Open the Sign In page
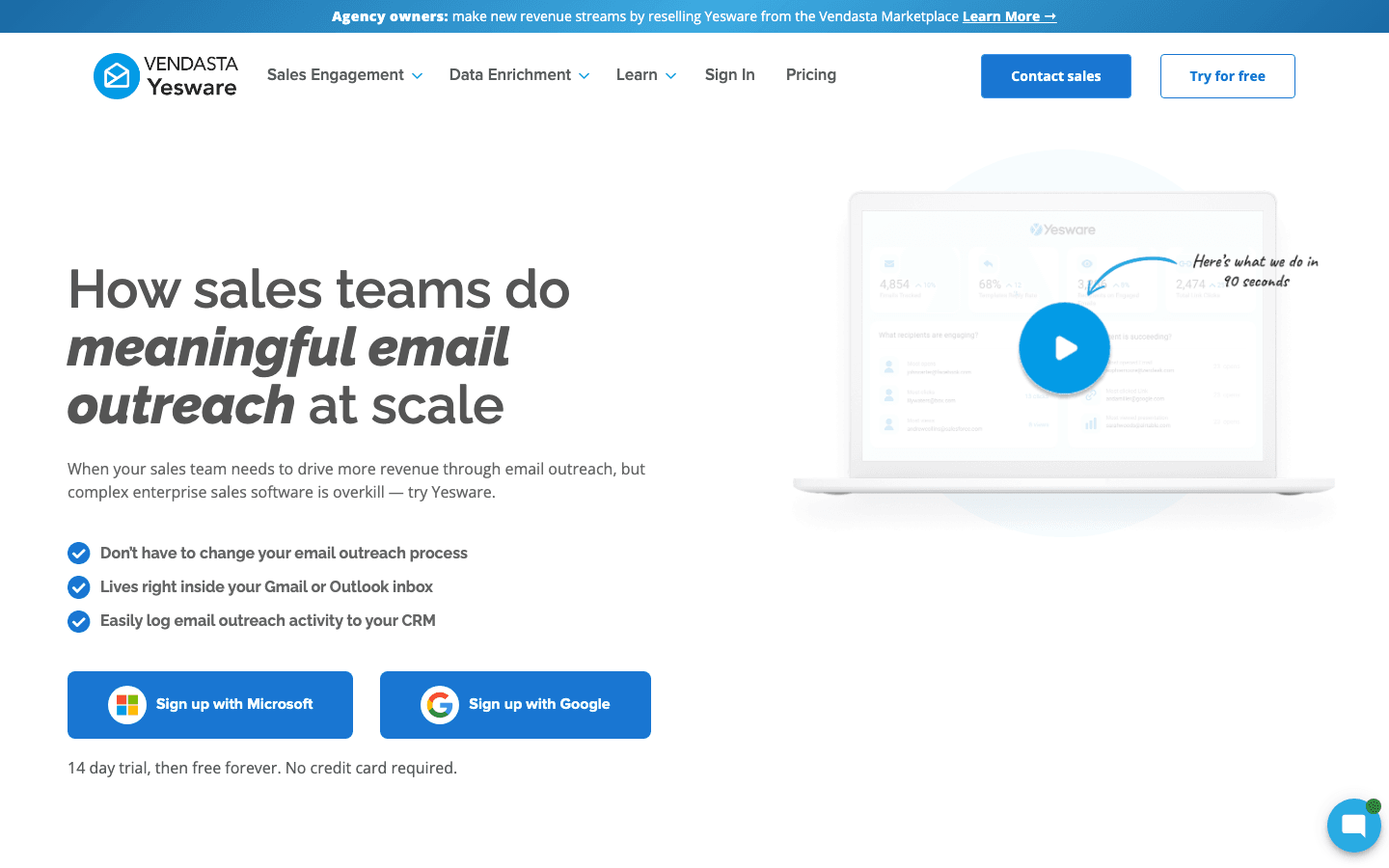 pyautogui.click(x=730, y=75)
